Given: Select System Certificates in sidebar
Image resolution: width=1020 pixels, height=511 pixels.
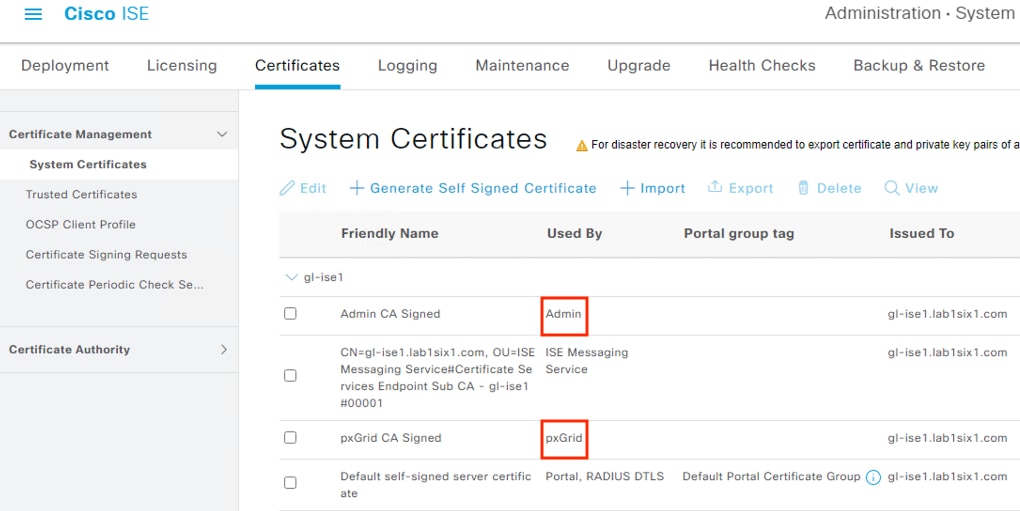Looking at the screenshot, I should (88, 164).
